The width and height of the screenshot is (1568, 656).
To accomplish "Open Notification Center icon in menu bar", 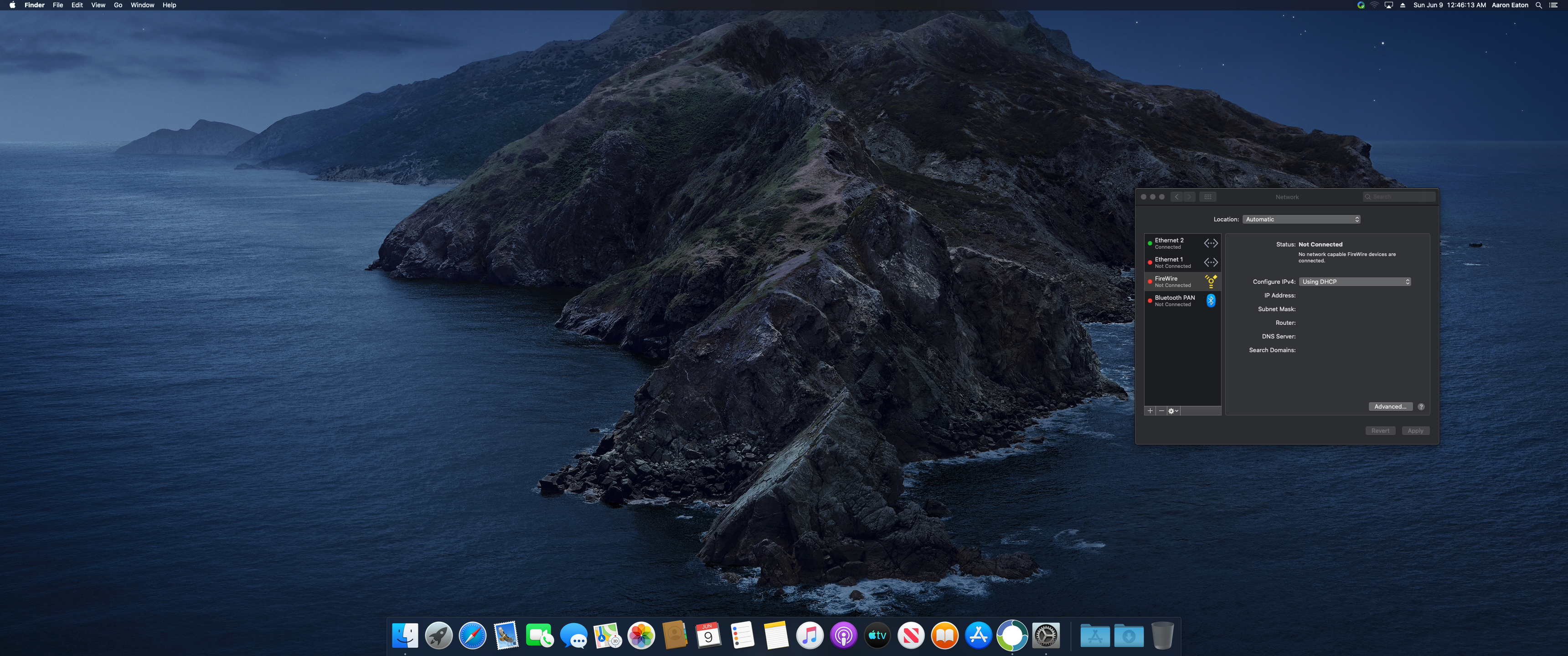I will 1553,5.
